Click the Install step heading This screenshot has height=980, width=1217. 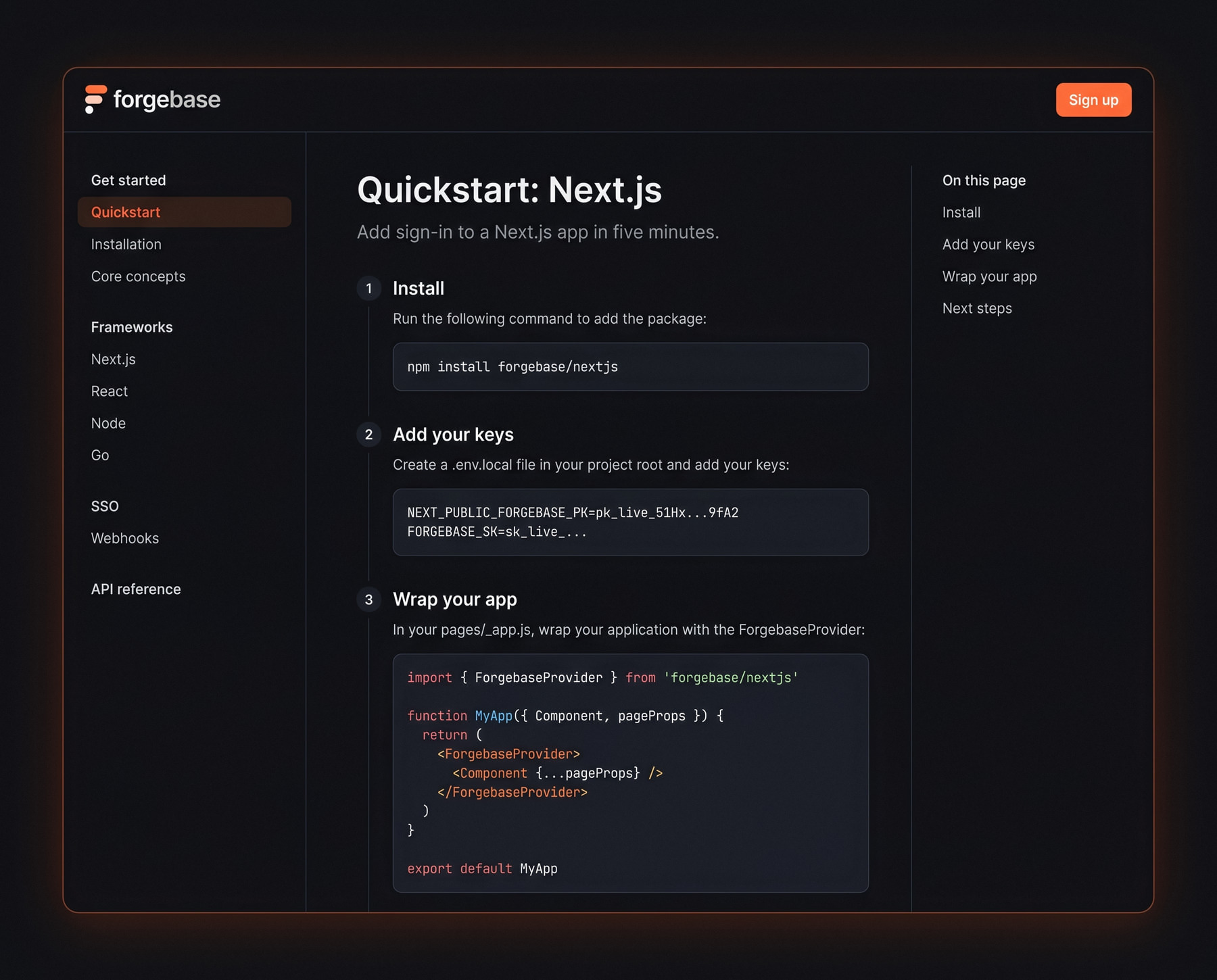click(419, 289)
